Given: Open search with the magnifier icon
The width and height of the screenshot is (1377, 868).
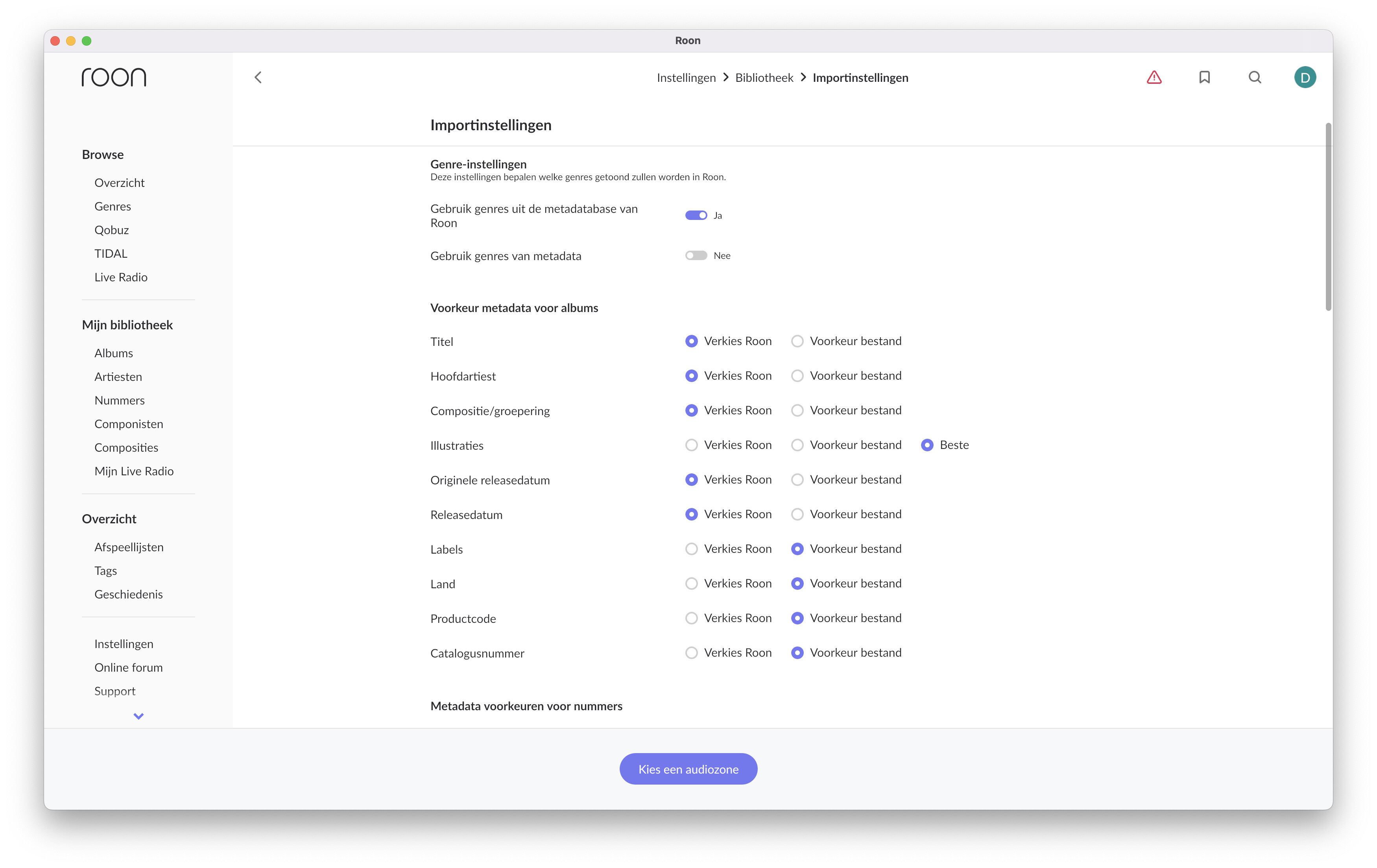Looking at the screenshot, I should pyautogui.click(x=1255, y=77).
